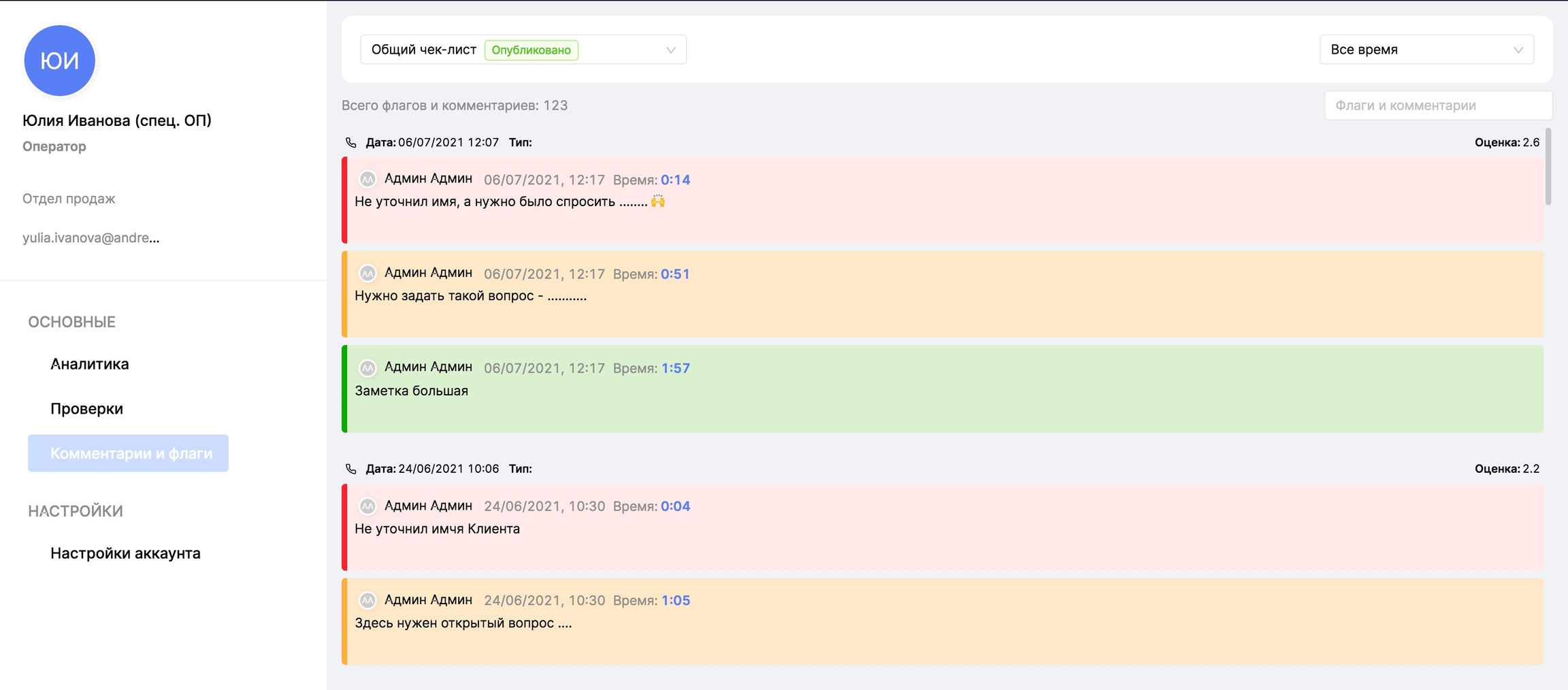
Task: Focus the Флаги и комментарии search field
Action: [1437, 105]
